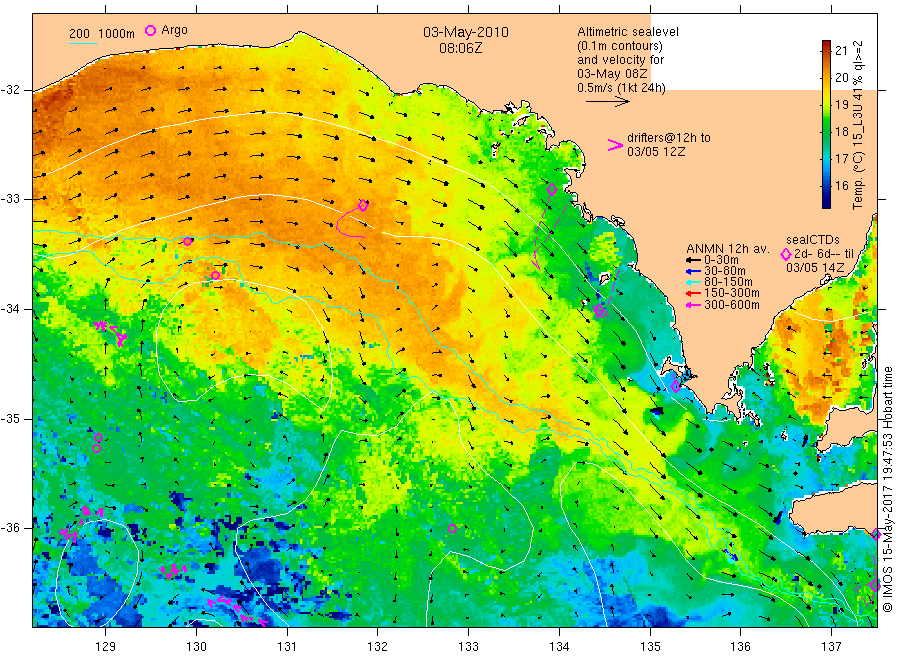Click the sealCTDs diamond legend symbol

click(786, 254)
